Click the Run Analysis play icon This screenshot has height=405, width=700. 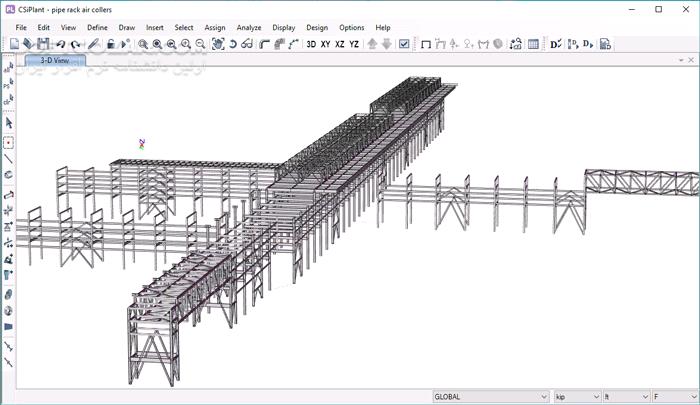point(126,44)
